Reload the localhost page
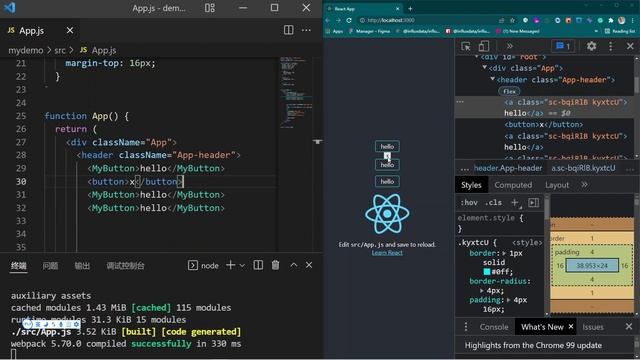640x360 pixels. [349, 20]
